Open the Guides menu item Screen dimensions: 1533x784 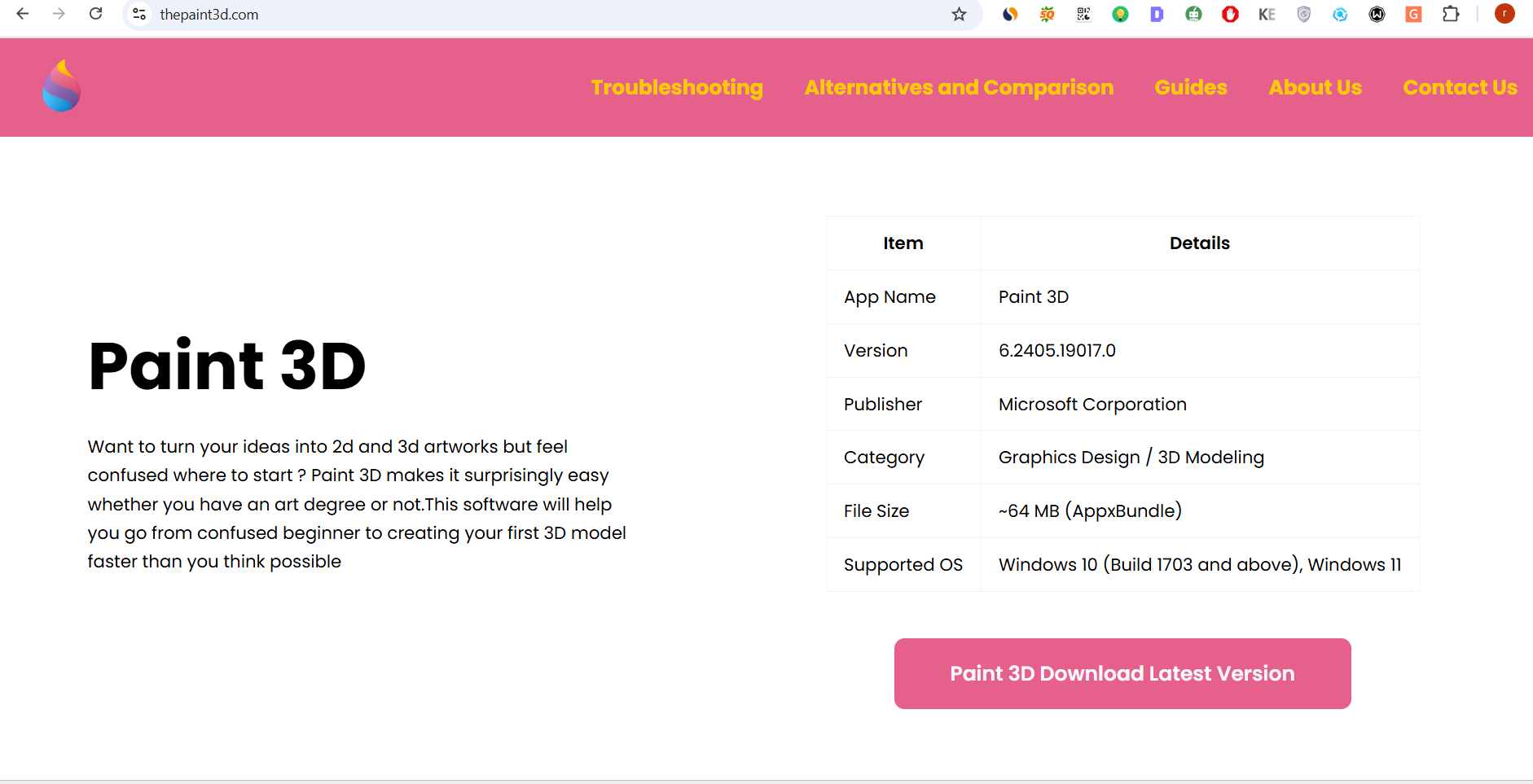click(1191, 87)
